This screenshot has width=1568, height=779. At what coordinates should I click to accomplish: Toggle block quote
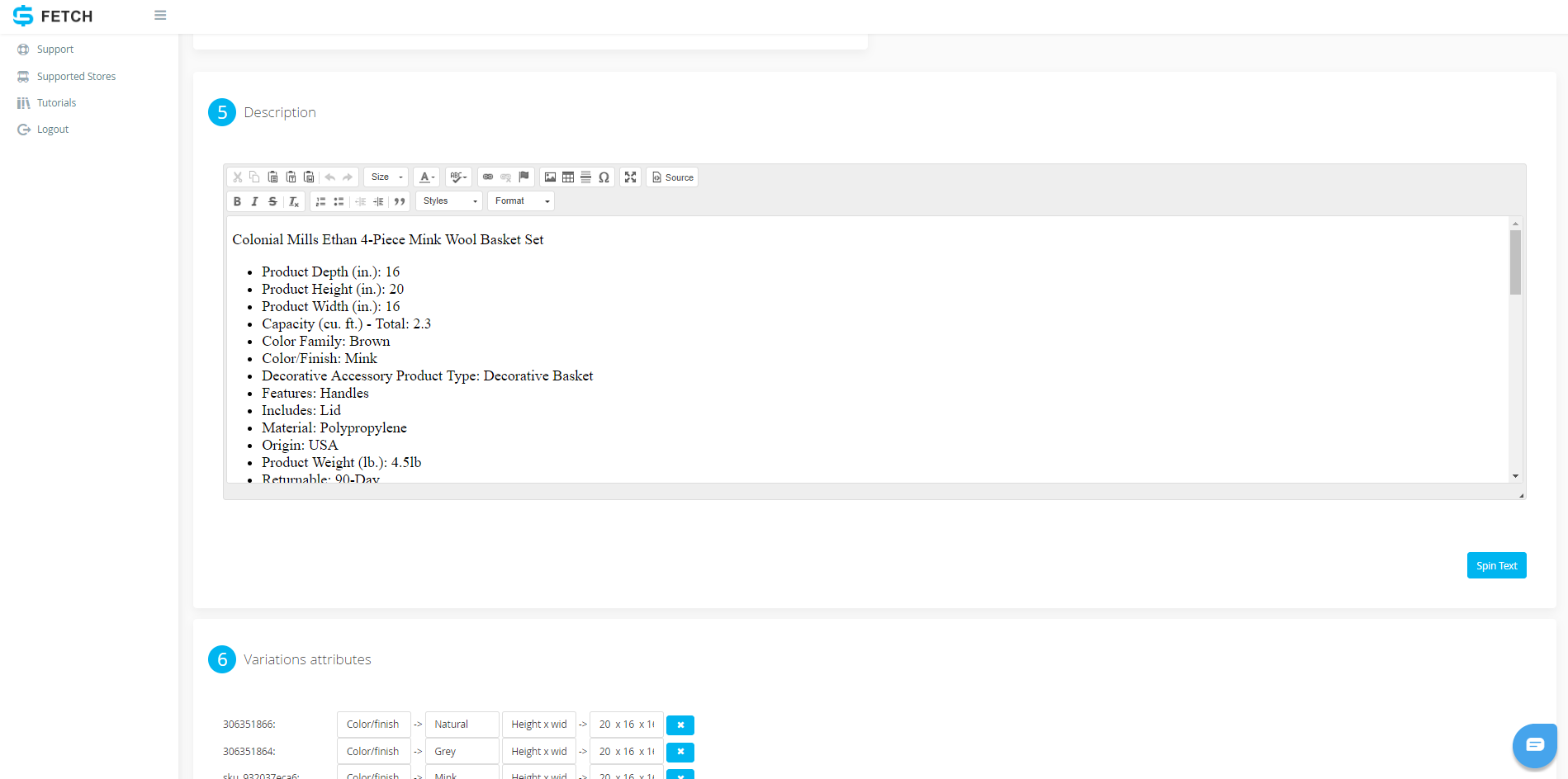(x=400, y=201)
